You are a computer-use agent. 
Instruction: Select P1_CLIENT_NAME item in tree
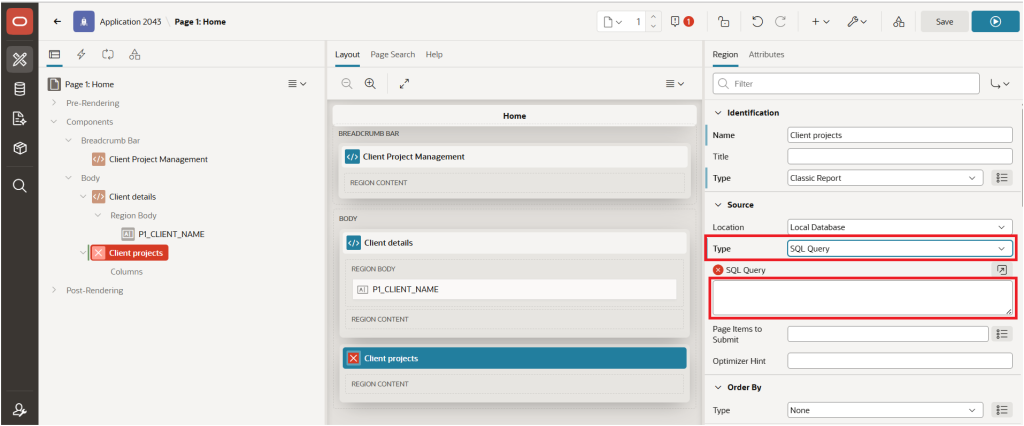coord(172,233)
